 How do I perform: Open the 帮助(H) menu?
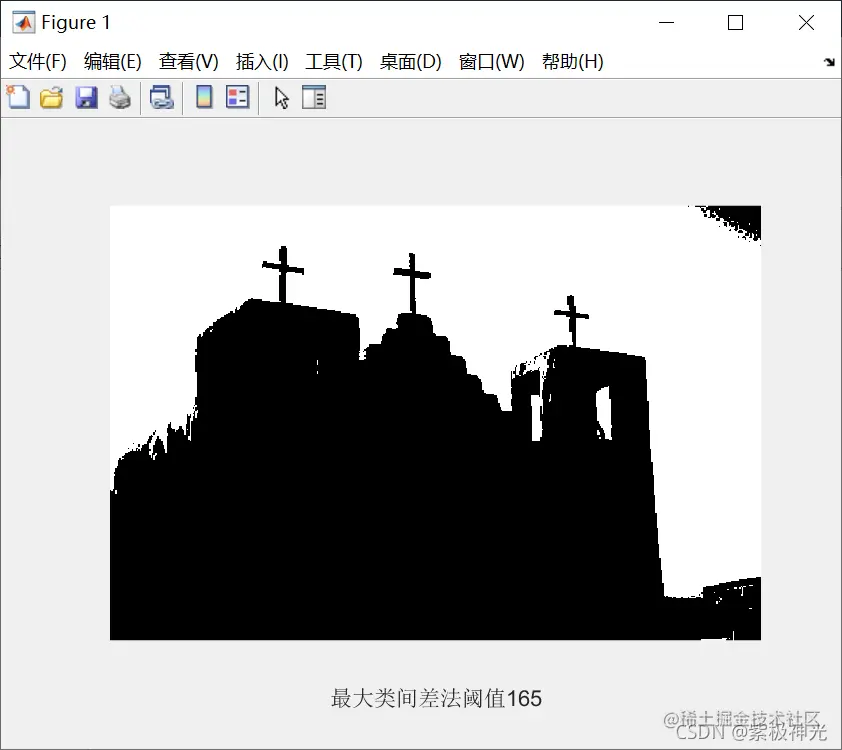[571, 61]
